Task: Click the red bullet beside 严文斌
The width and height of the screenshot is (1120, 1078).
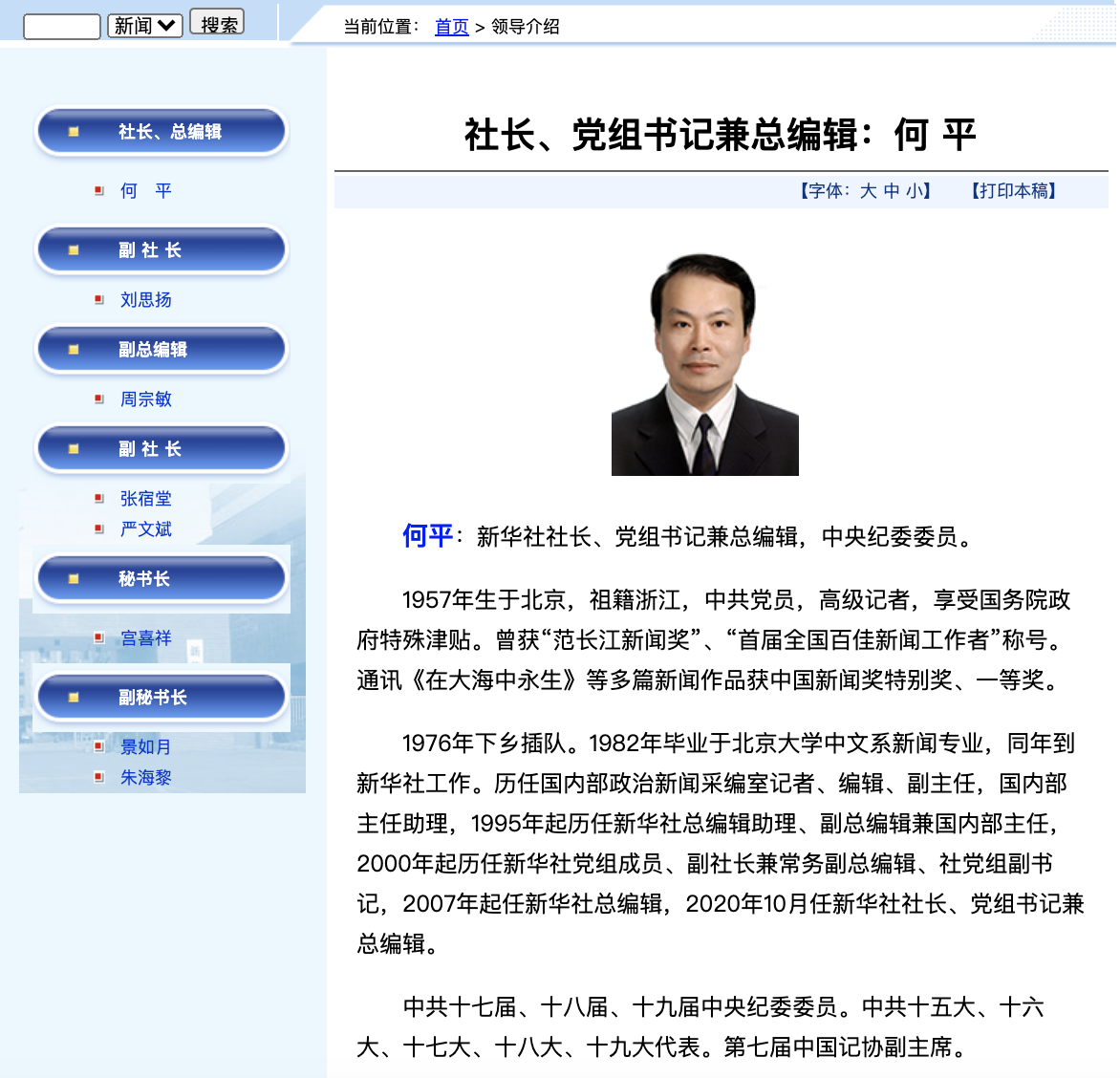Action: pyautogui.click(x=99, y=528)
